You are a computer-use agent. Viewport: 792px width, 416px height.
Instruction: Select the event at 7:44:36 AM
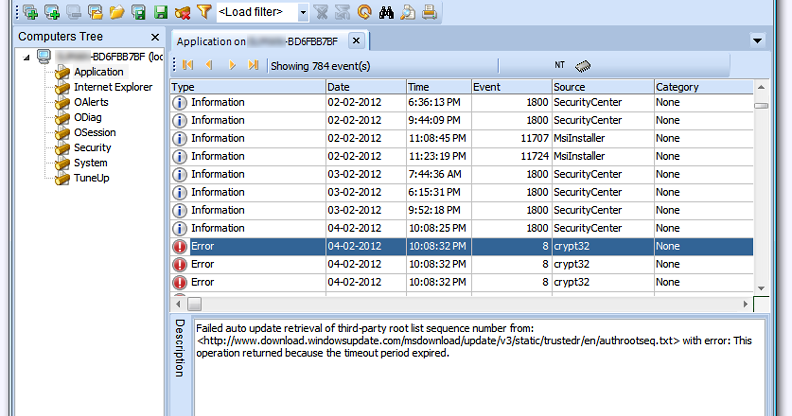462,174
